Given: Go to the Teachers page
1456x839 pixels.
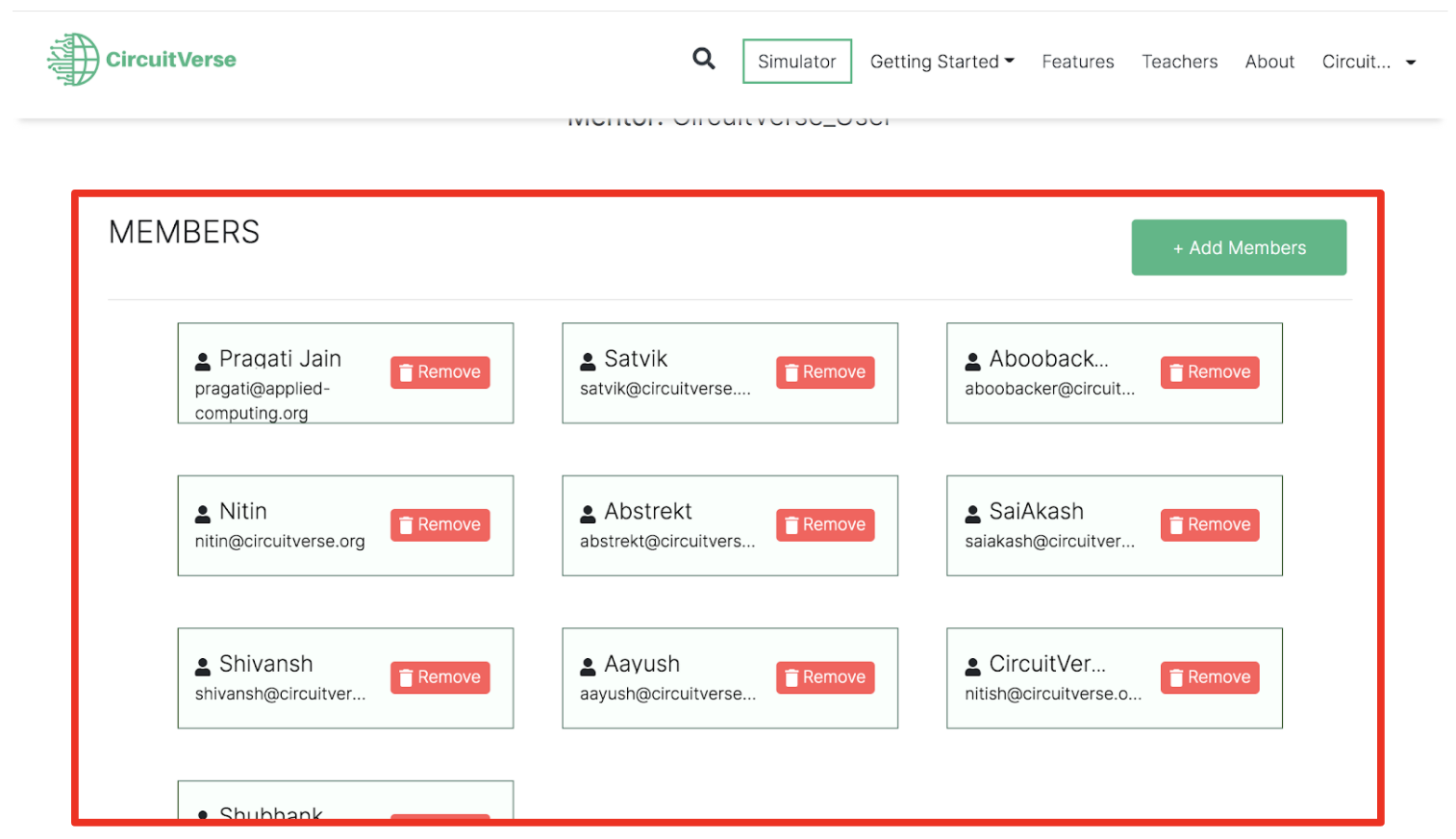Looking at the screenshot, I should point(1179,62).
